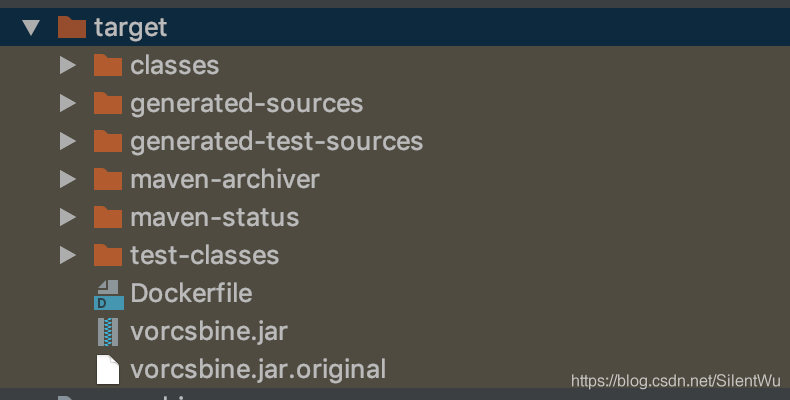Image resolution: width=790 pixels, height=400 pixels.
Task: Click the Dockerfile file icon
Action: pos(107,294)
